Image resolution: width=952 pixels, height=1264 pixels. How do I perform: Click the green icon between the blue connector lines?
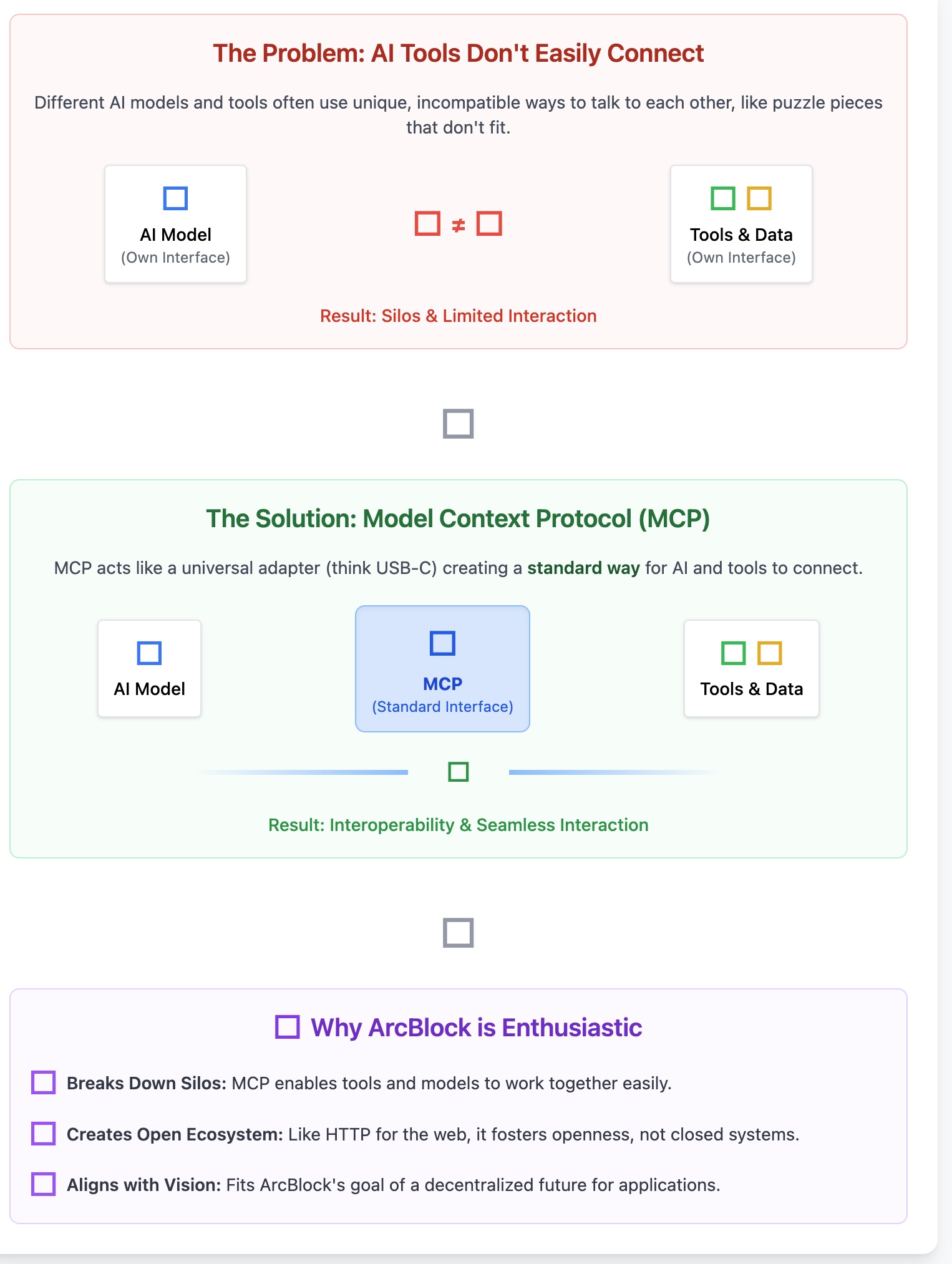(458, 772)
